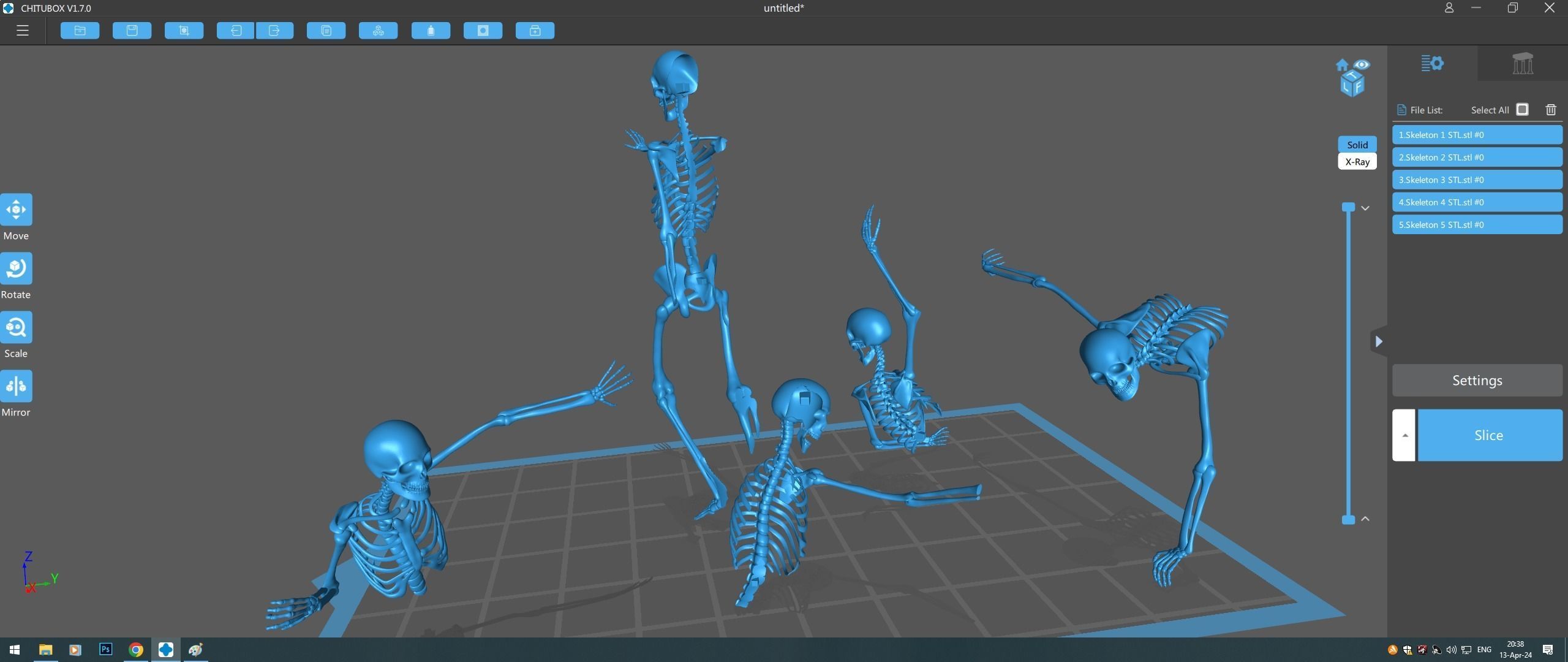Open the hamburger main menu

tap(23, 31)
